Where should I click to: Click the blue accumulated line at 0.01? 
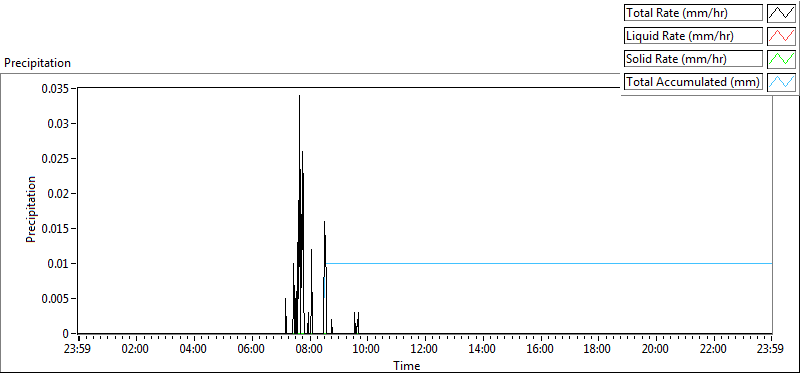click(x=548, y=264)
